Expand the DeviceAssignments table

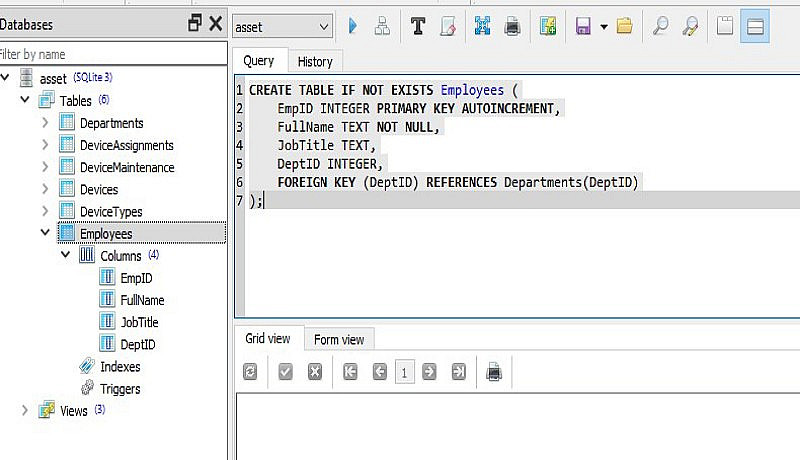point(45,145)
